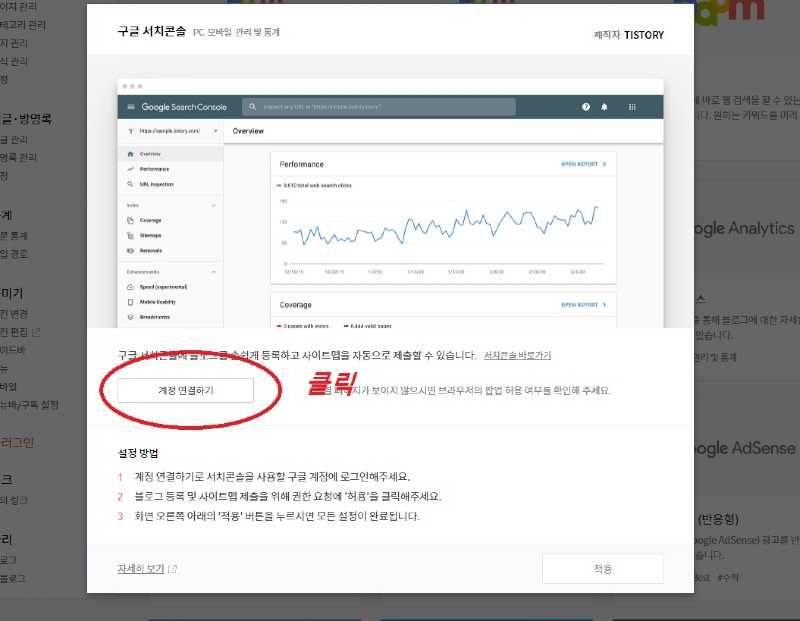Viewport: 800px width, 621px height.
Task: Select the Coverage item in the preview sidebar
Action: (150, 220)
